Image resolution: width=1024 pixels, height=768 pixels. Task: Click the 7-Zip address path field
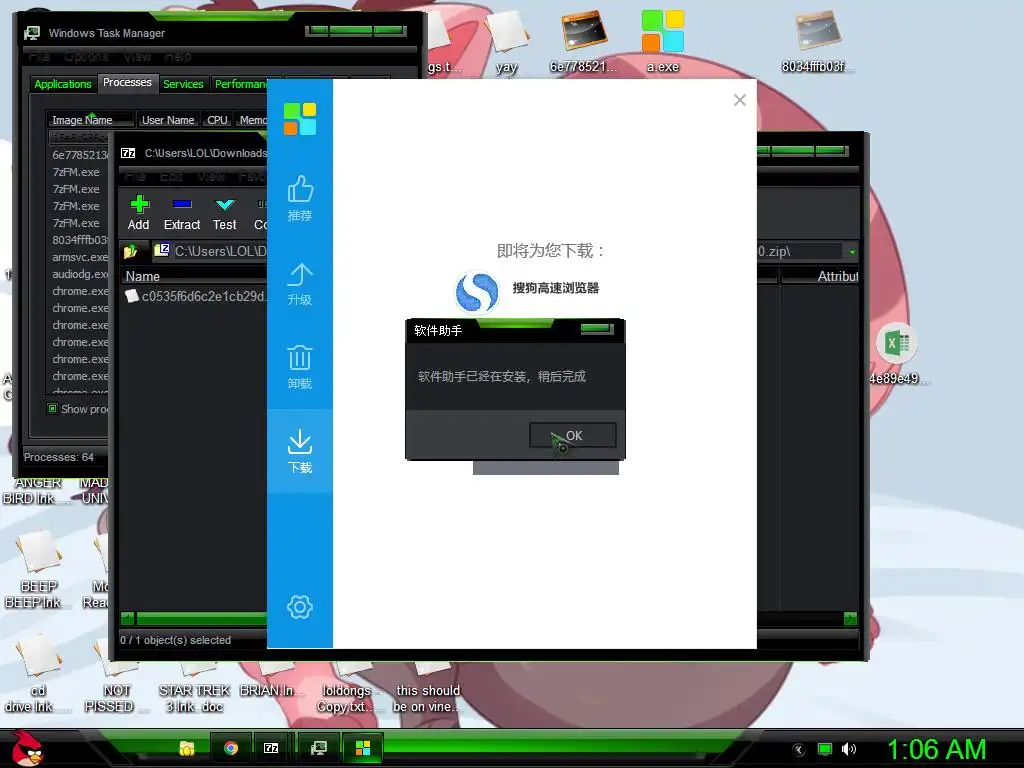click(496, 251)
